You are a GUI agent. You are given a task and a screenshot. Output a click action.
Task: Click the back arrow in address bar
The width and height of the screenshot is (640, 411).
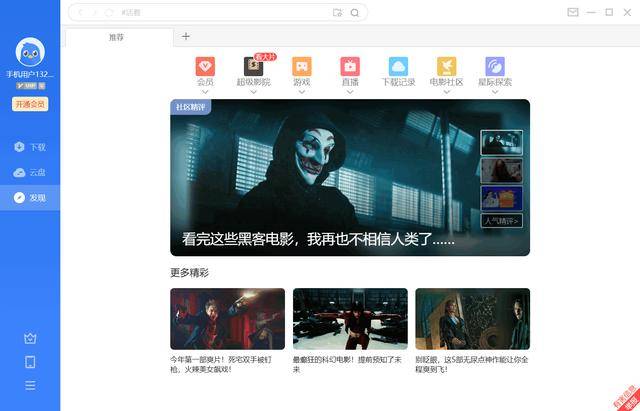pos(80,13)
